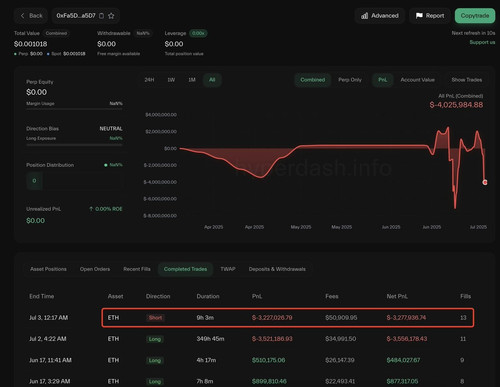Open the Deposits & Withdrawals tab
Viewport: 500px width, 387px height.
pos(277,269)
